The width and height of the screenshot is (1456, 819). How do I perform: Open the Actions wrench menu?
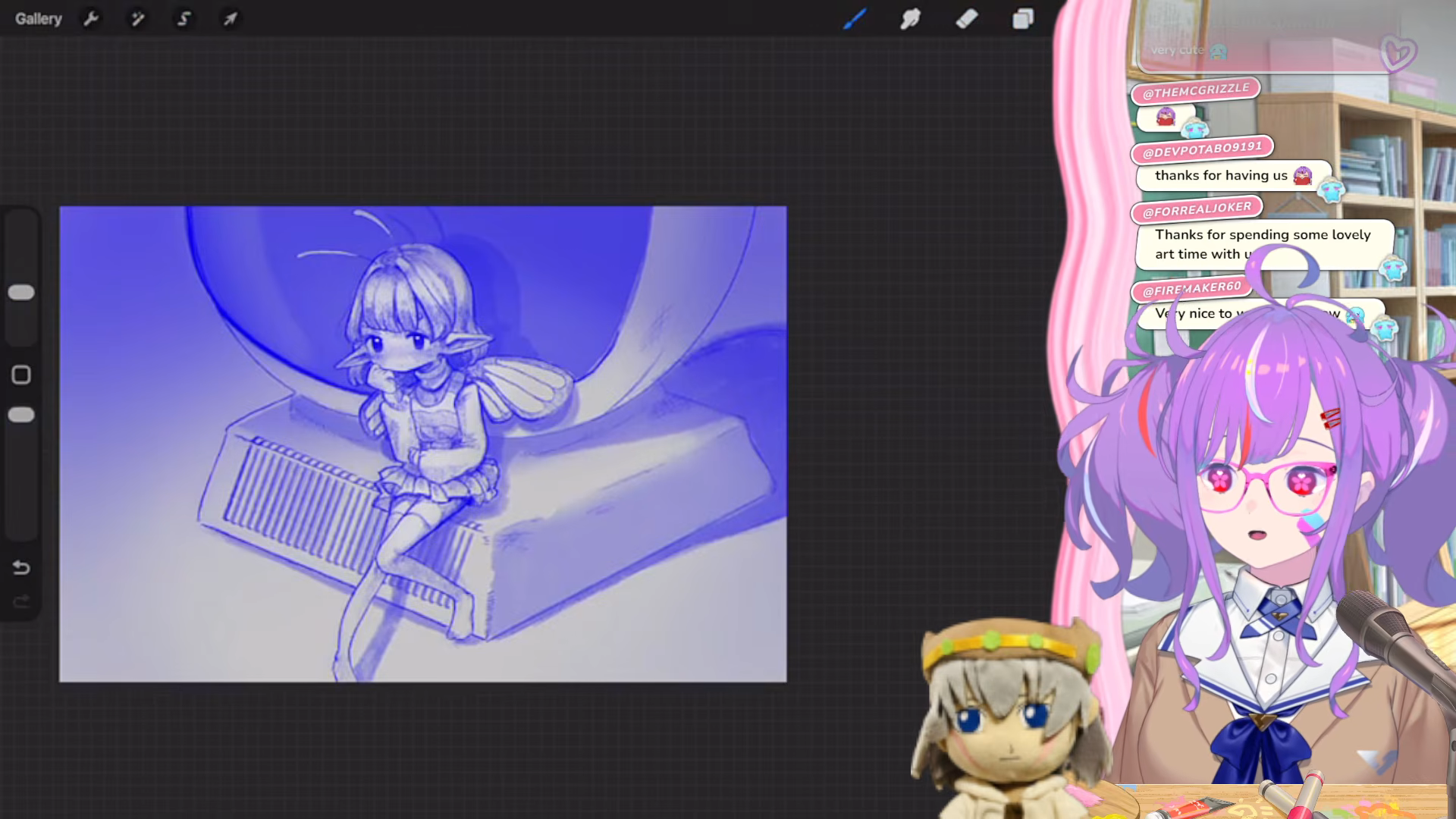pos(91,19)
